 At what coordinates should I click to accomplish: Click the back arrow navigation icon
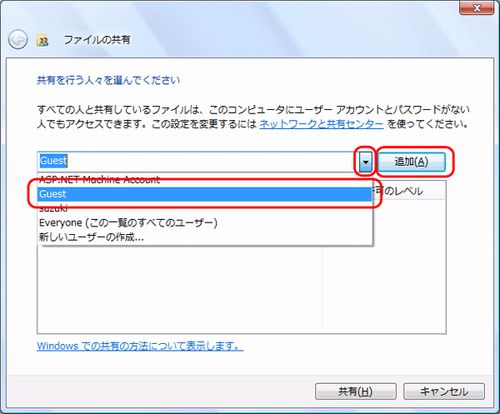click(18, 40)
